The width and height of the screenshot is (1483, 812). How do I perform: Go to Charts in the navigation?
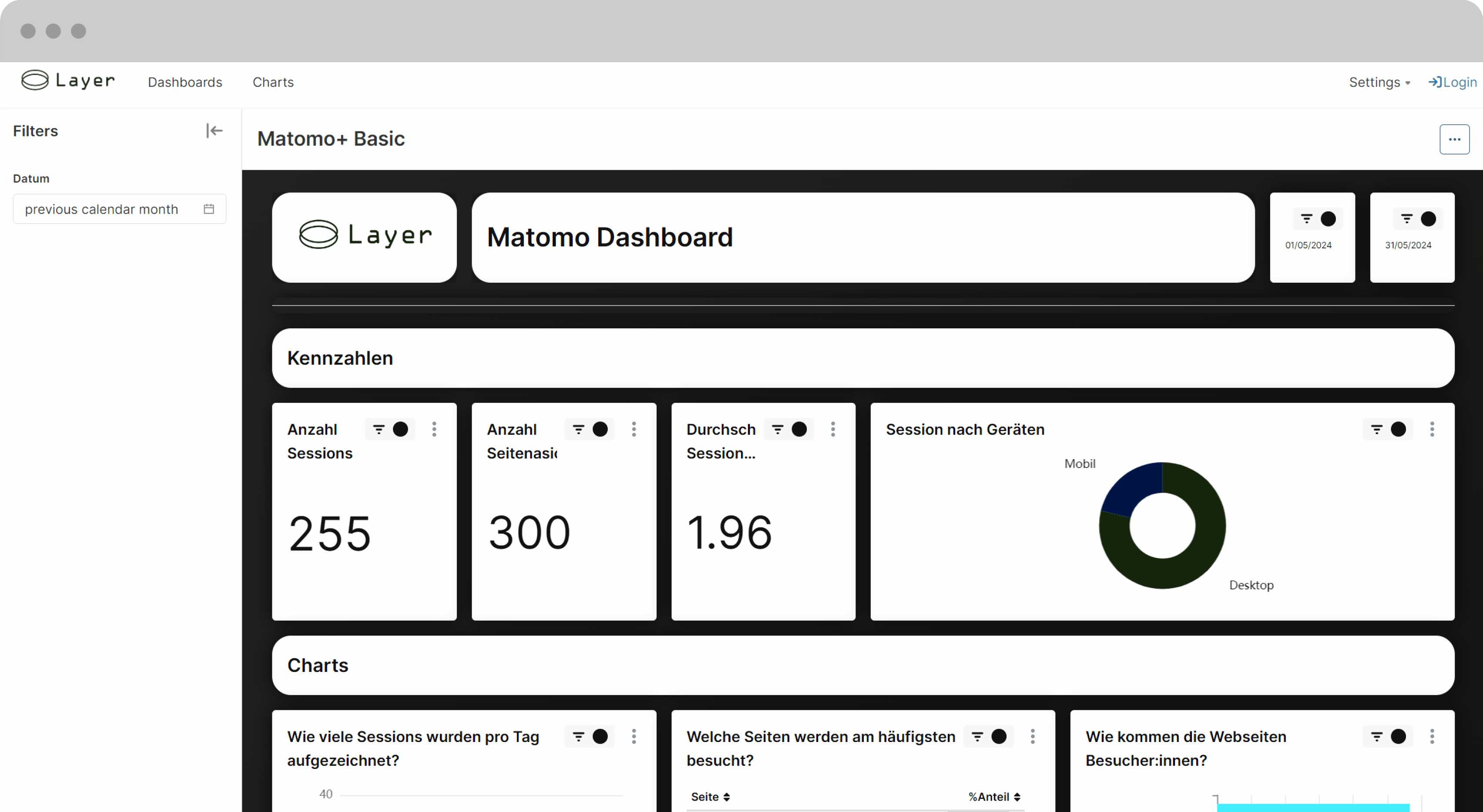pos(273,82)
